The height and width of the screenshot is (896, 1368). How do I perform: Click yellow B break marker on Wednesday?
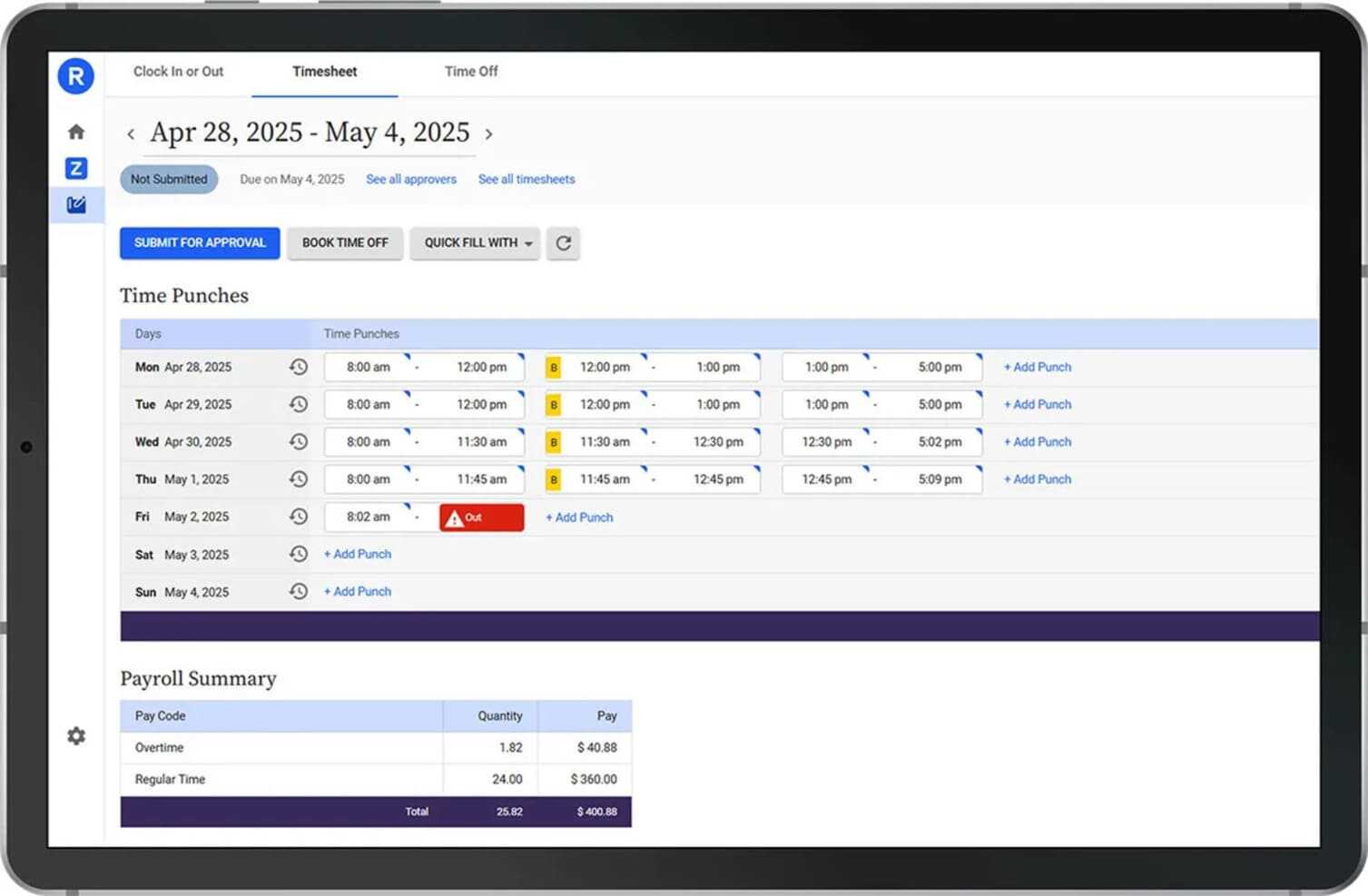554,442
